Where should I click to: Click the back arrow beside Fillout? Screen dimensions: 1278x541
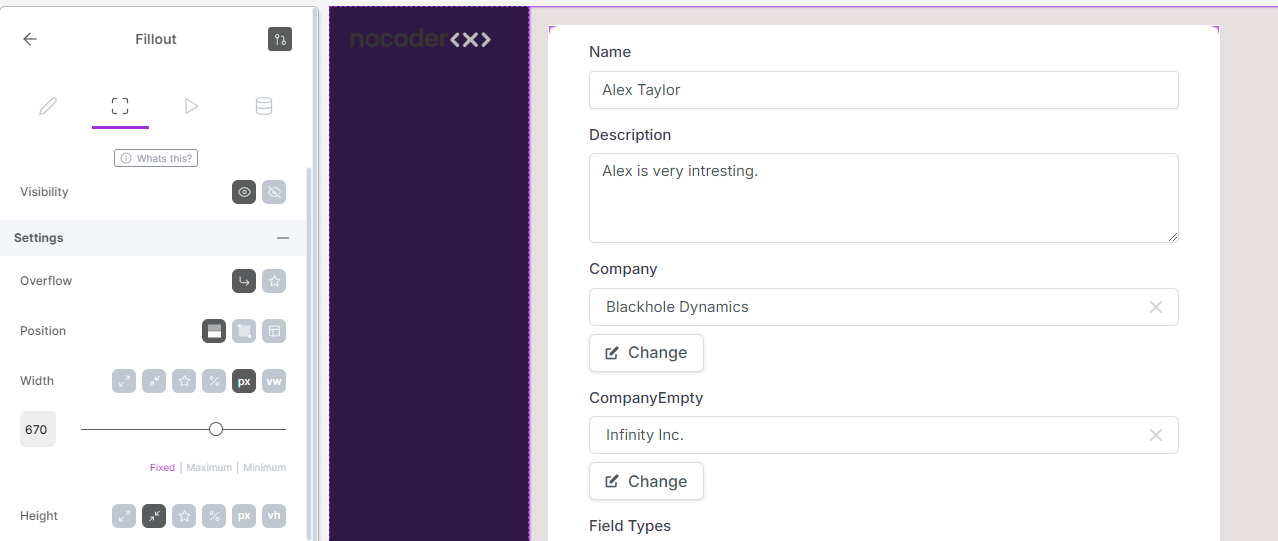[30, 39]
